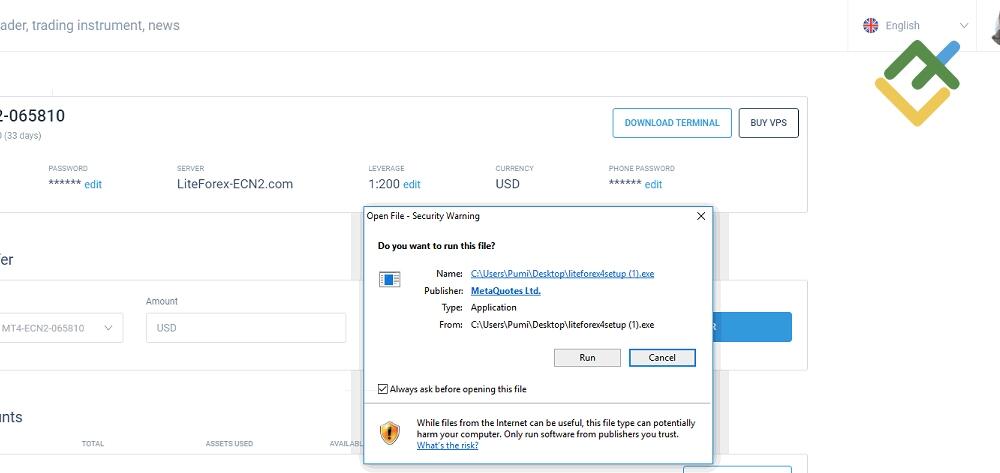Click the Do you want to run this file heading
Screen dimensions: 1000x473
coord(436,245)
